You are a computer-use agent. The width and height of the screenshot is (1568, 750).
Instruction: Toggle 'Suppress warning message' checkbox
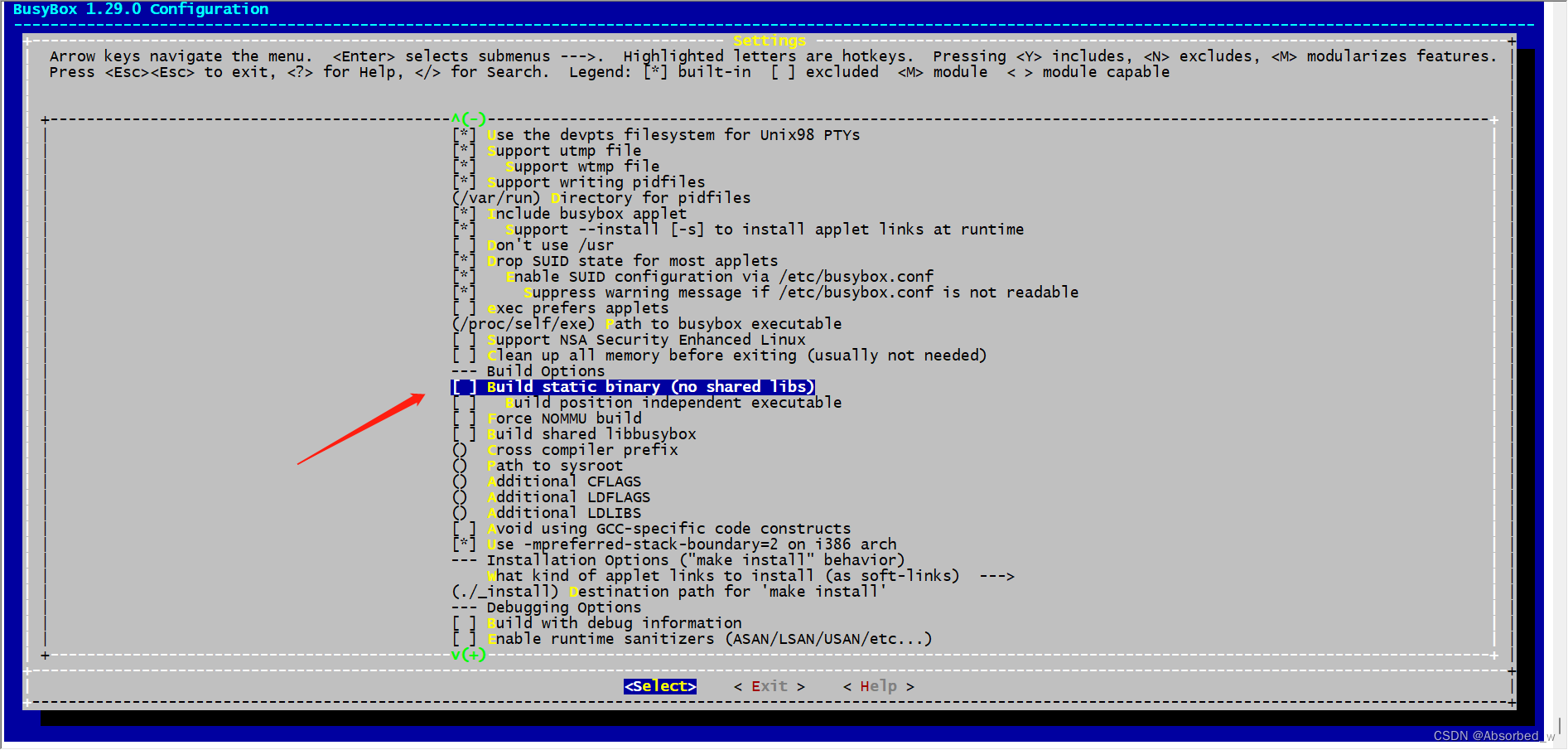coord(464,293)
